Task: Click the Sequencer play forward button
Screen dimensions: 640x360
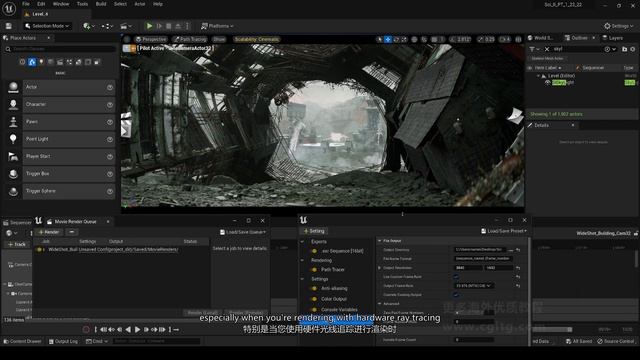Action: [138, 329]
